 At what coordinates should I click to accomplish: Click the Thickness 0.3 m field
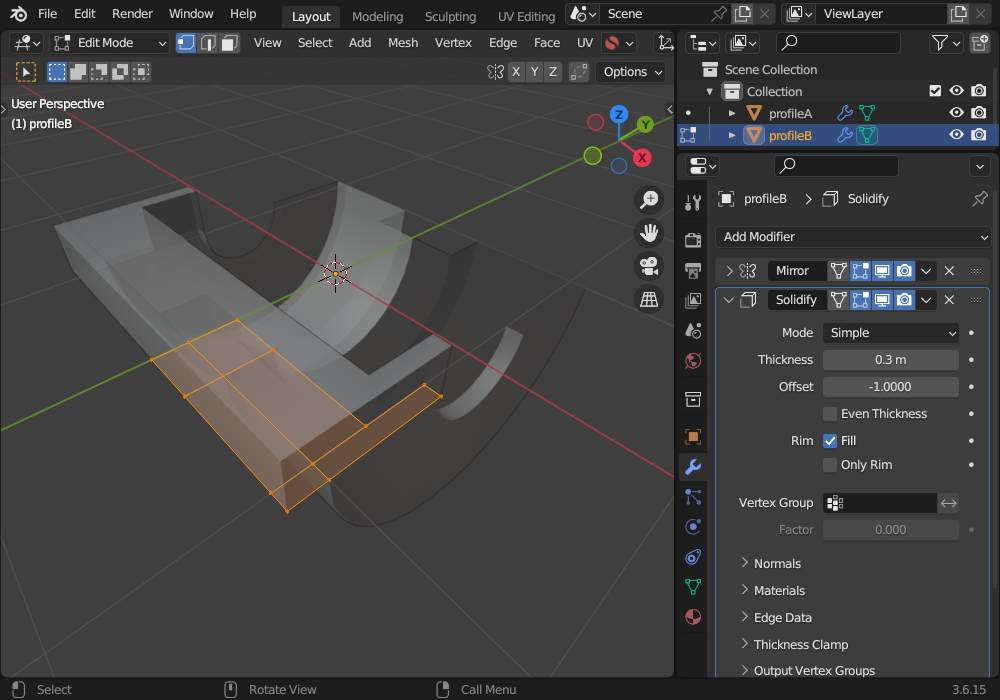point(890,360)
